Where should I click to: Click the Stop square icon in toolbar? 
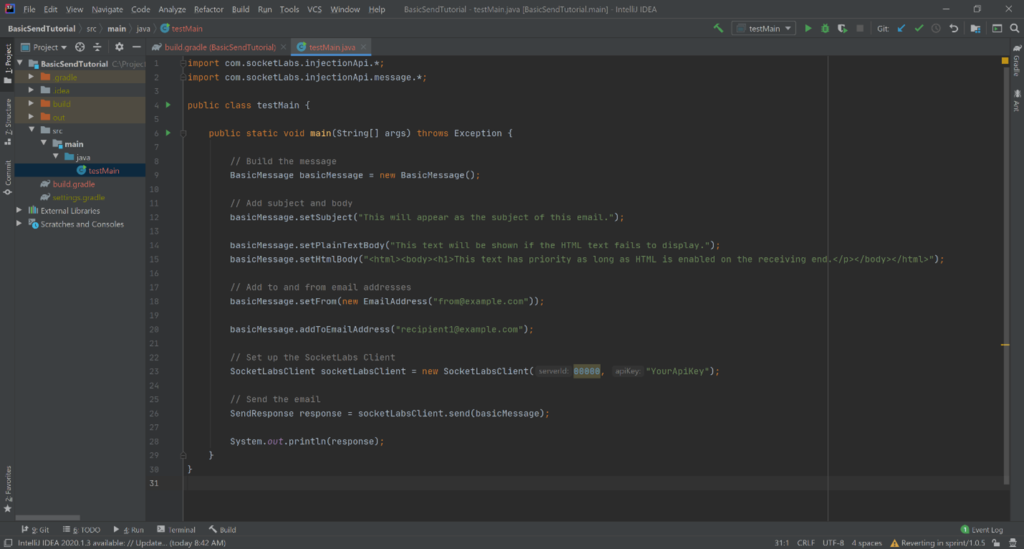(859, 29)
